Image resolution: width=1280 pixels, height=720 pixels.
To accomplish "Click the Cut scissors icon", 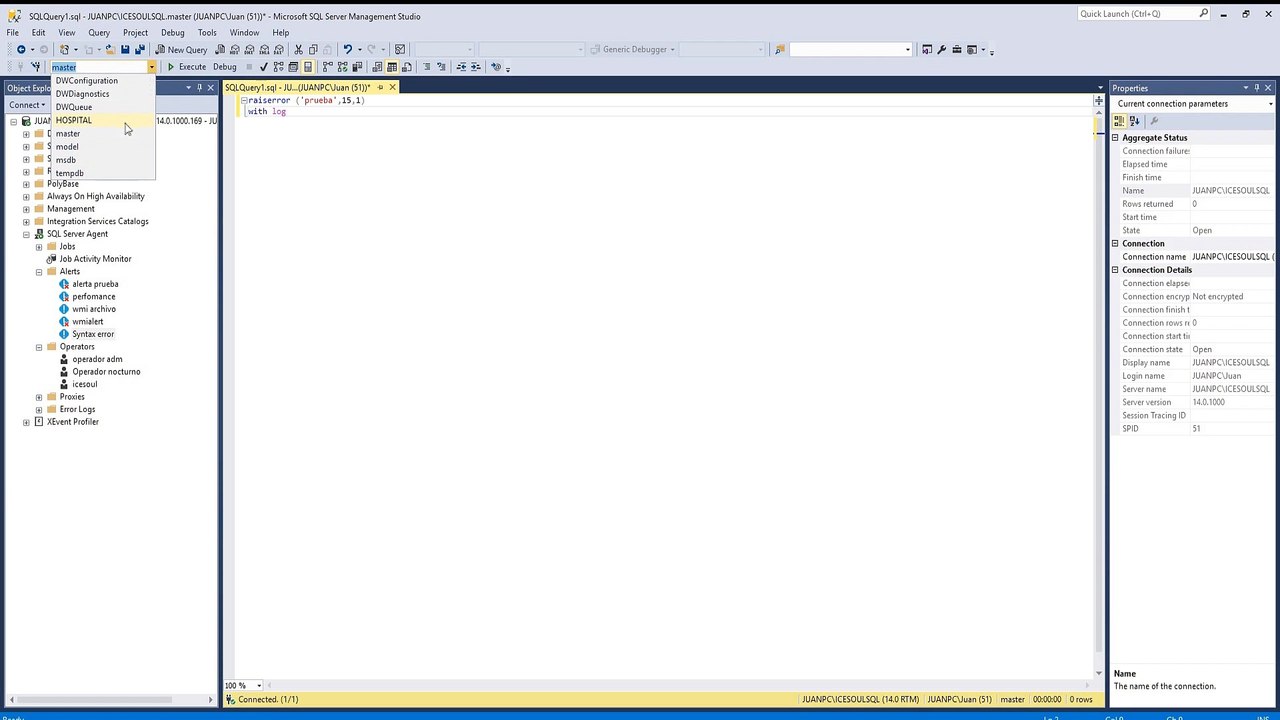I will click(299, 49).
